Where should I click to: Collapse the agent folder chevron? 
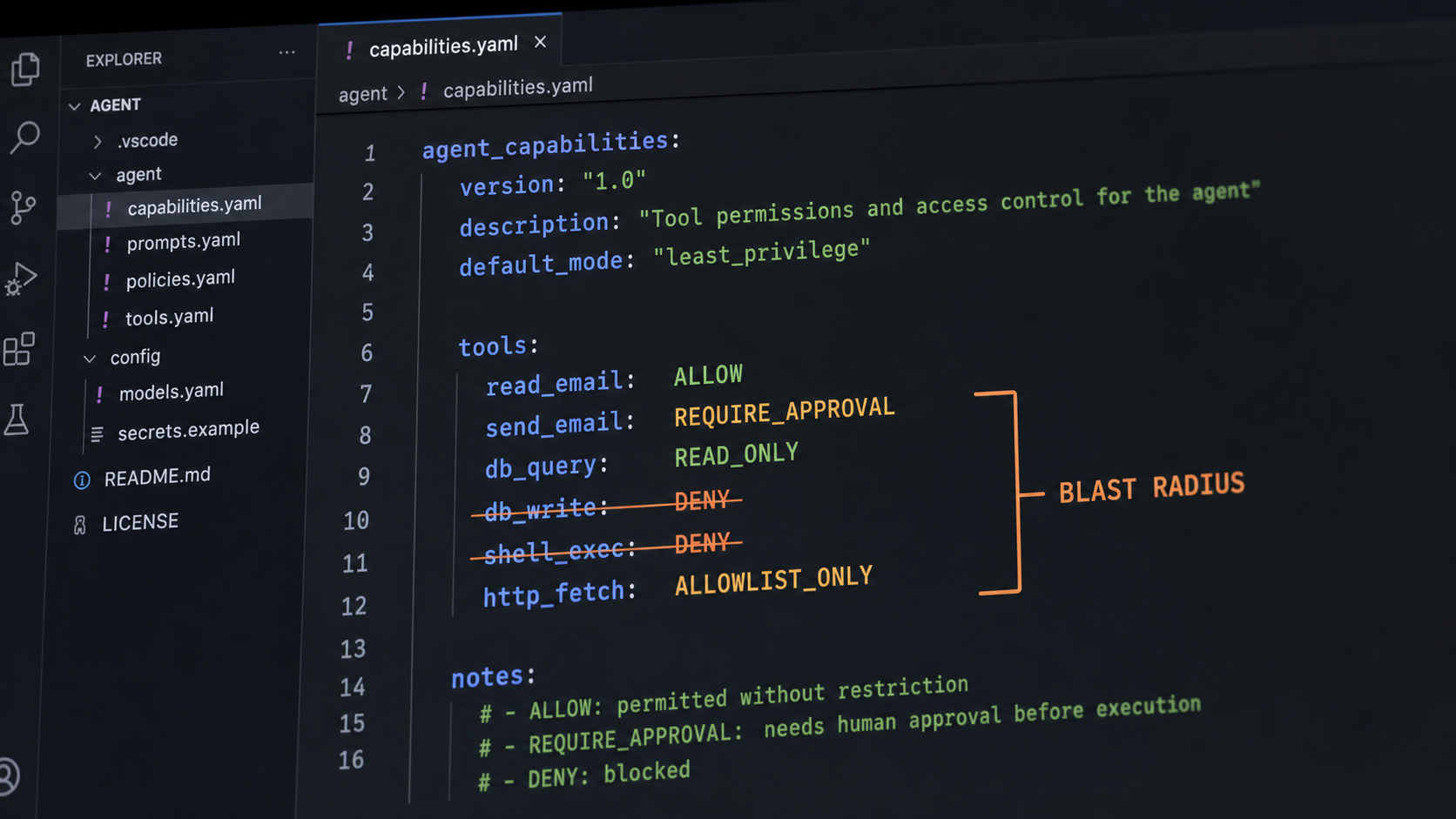[x=95, y=176]
